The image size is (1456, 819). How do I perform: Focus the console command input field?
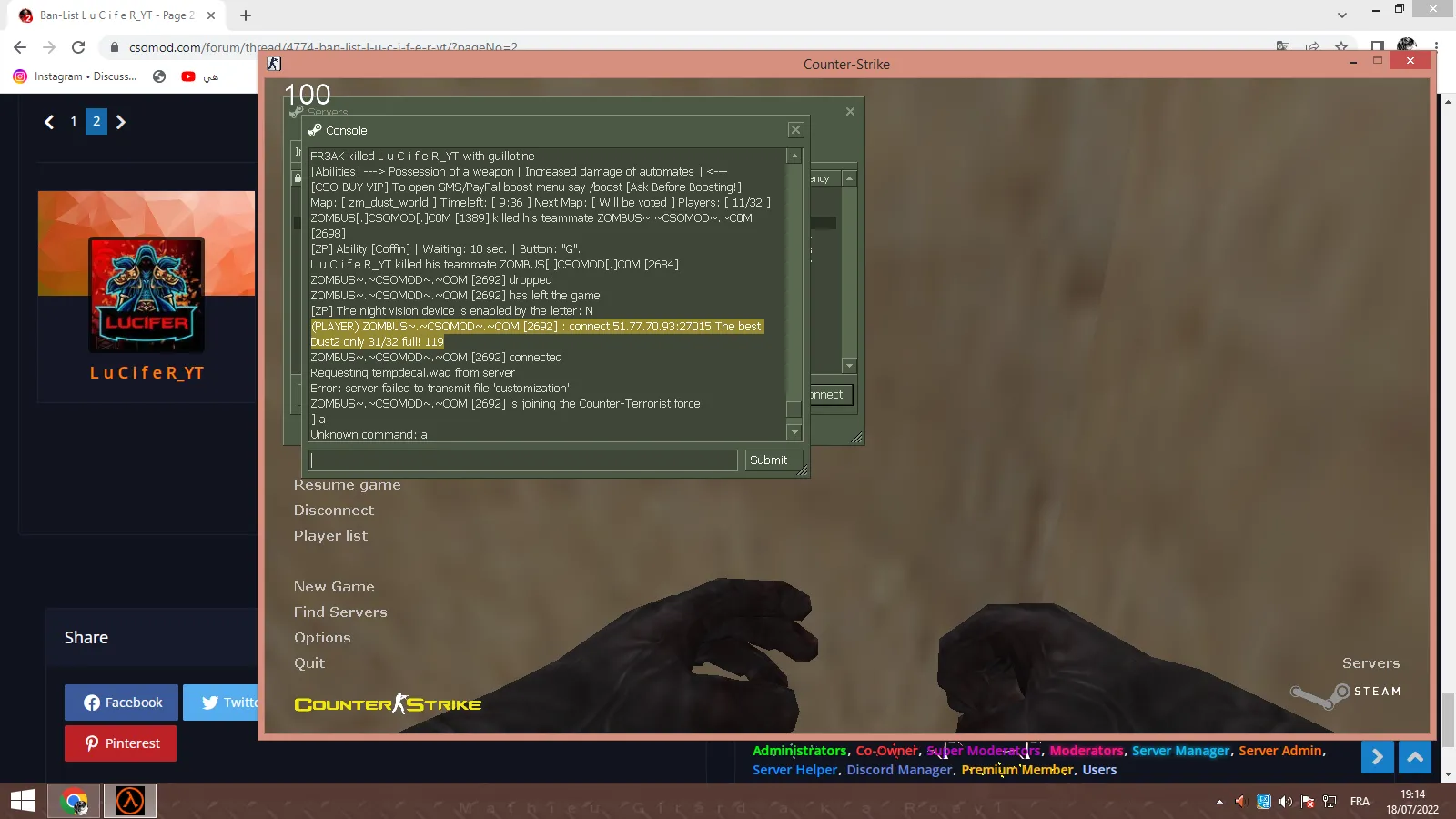click(523, 460)
